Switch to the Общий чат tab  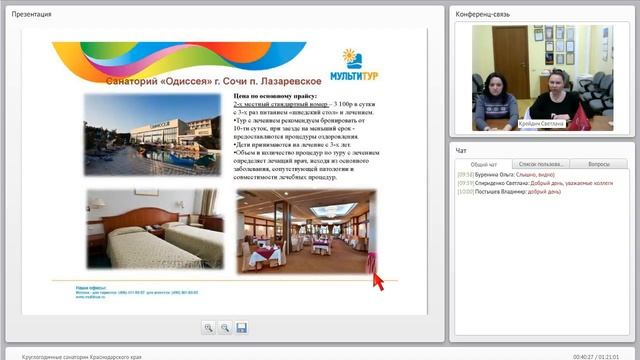click(484, 164)
